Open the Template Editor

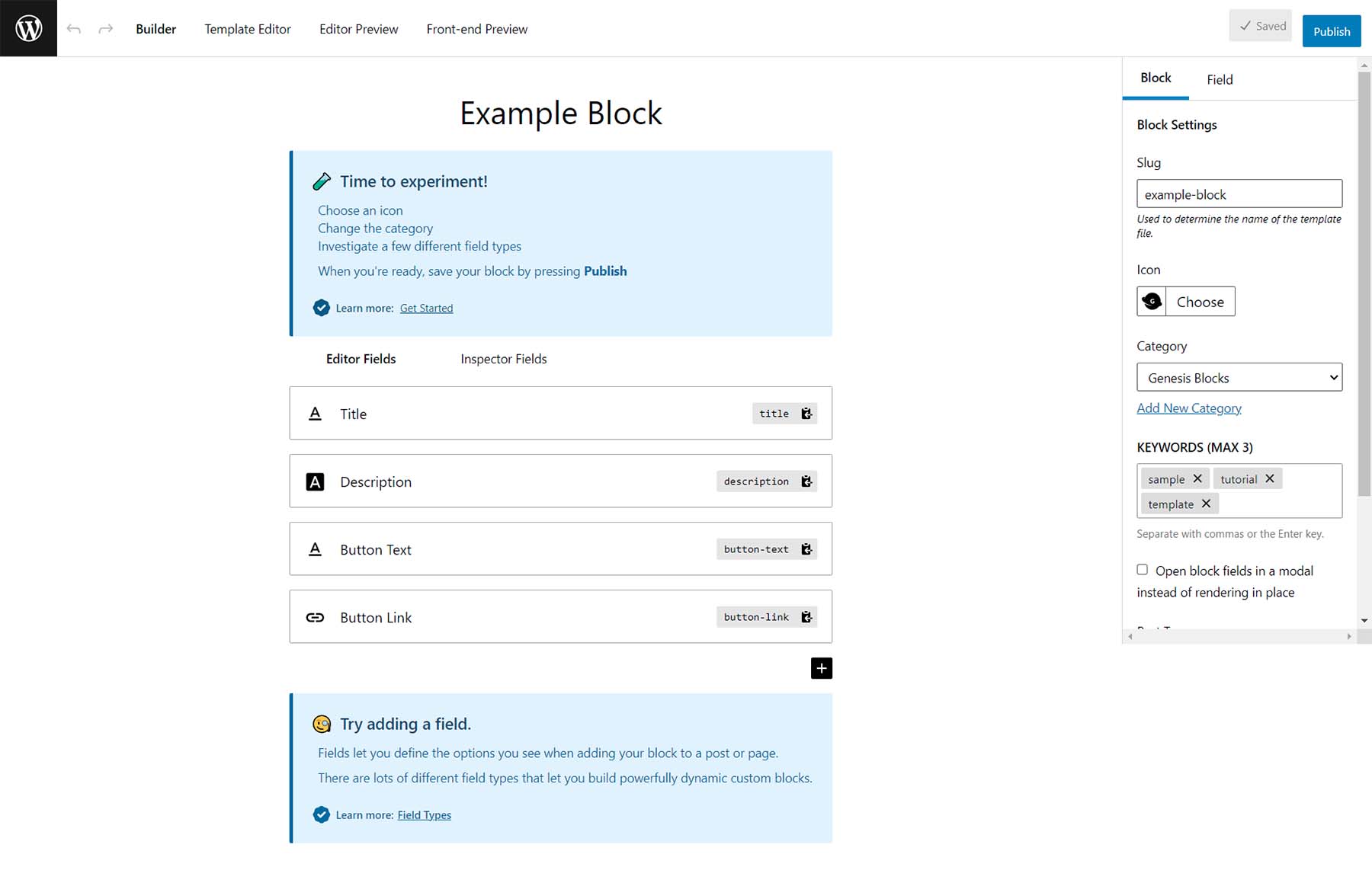coord(247,29)
